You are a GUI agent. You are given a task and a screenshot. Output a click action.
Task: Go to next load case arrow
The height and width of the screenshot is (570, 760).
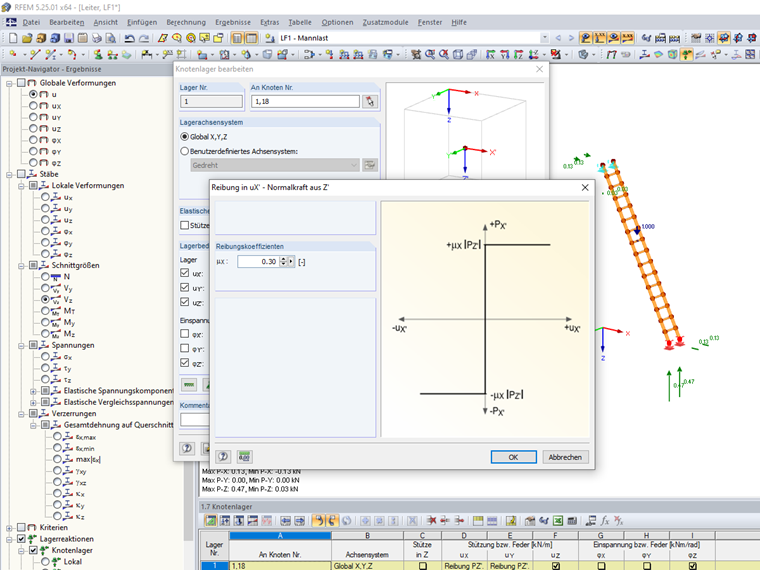[x=571, y=38]
